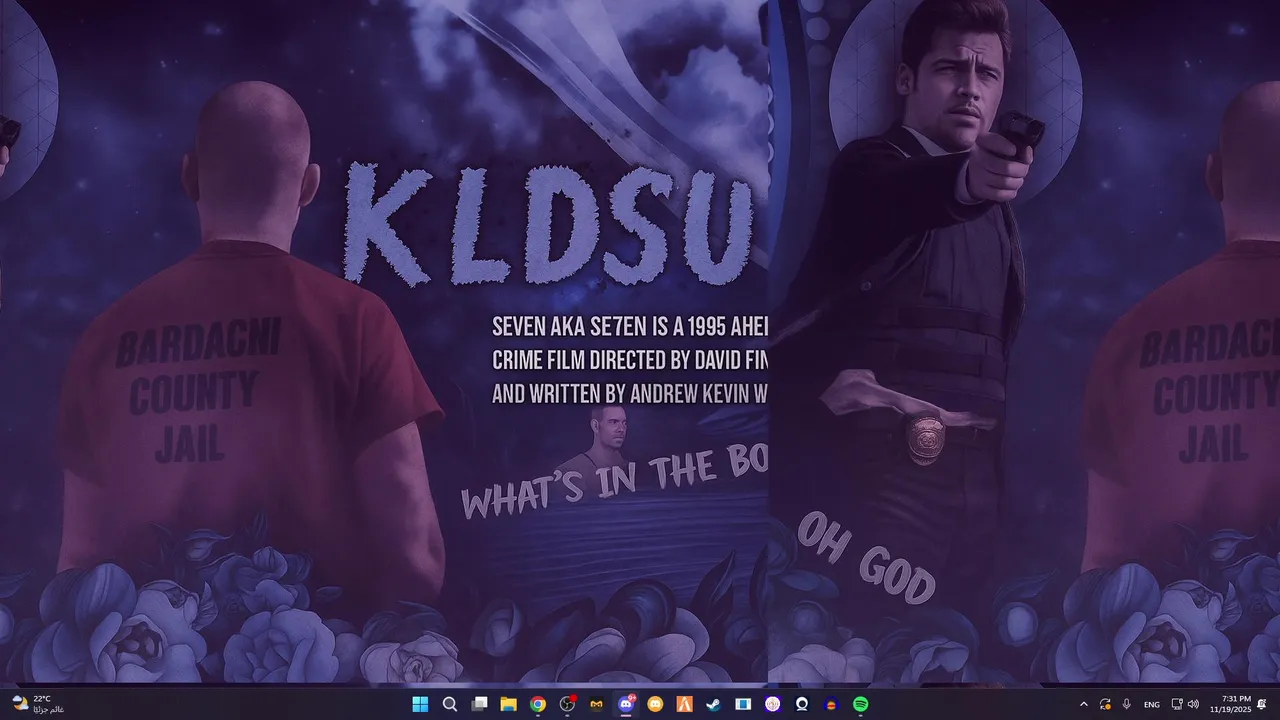Open the notification bell icon
Screen dimensions: 1280x720
point(1263,704)
